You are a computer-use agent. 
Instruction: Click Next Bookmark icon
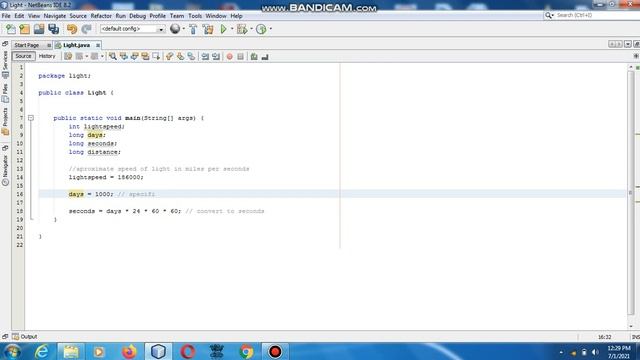(180, 56)
